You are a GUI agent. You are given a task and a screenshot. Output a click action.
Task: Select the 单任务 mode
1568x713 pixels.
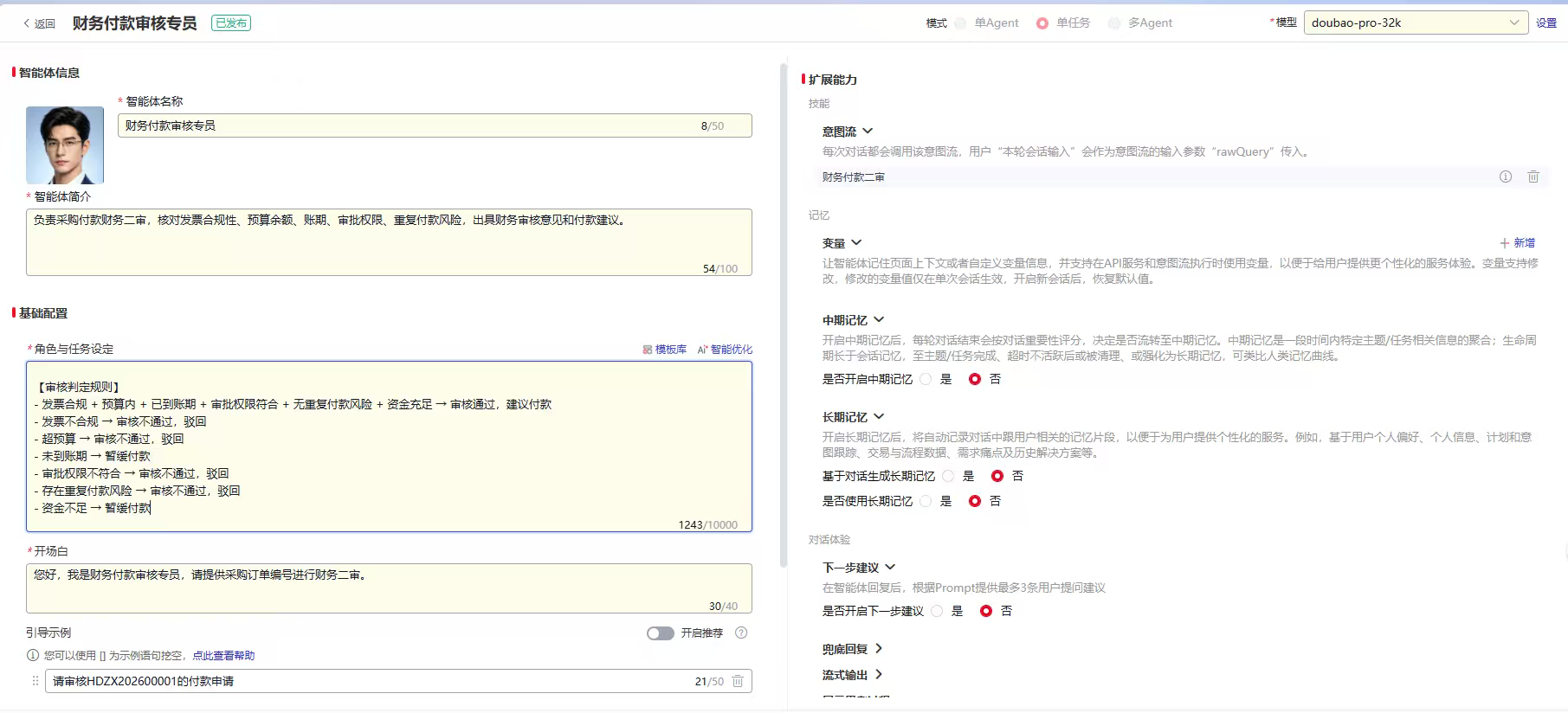point(1042,23)
